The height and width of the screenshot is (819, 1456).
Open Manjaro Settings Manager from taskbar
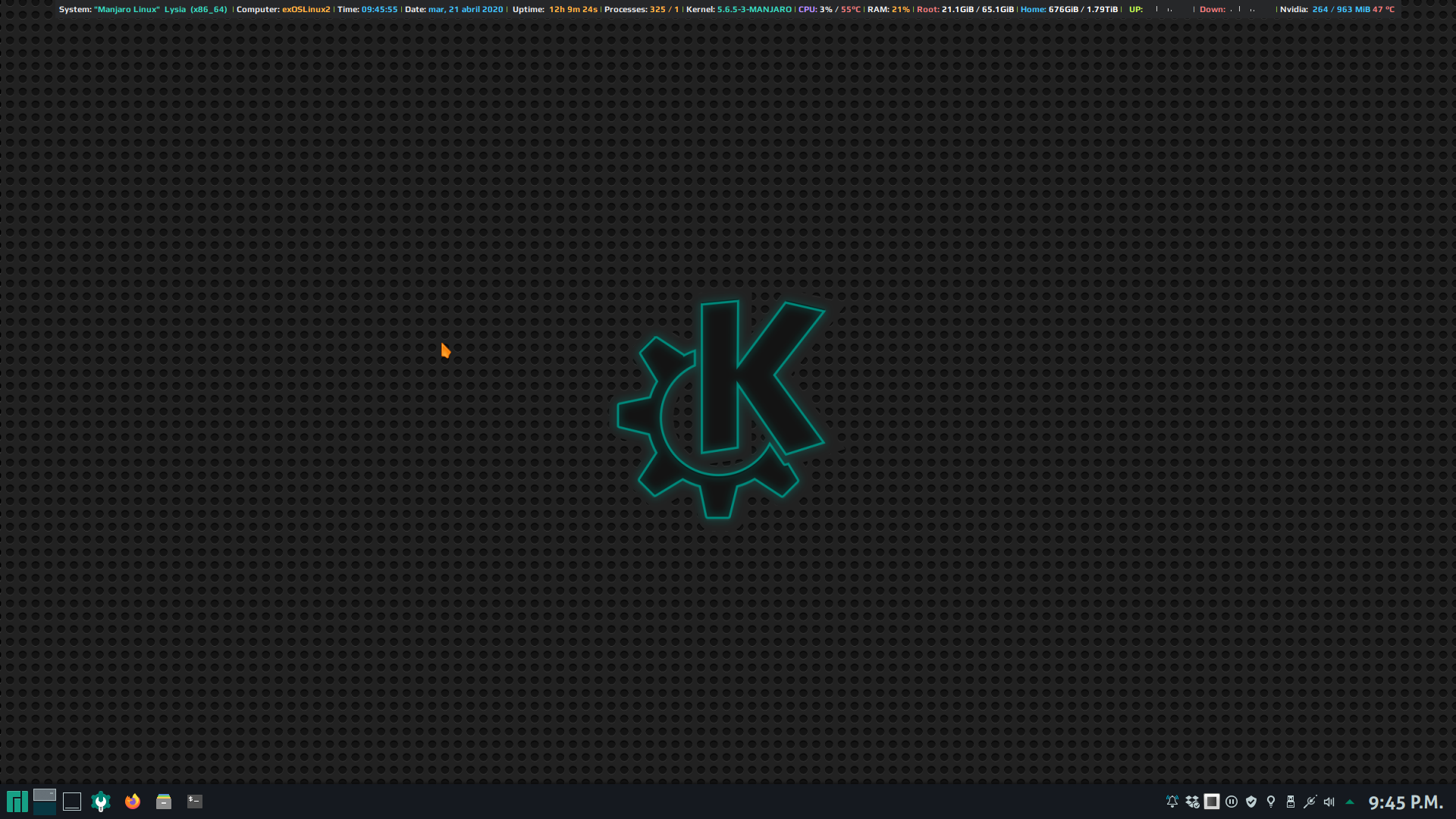(x=101, y=802)
